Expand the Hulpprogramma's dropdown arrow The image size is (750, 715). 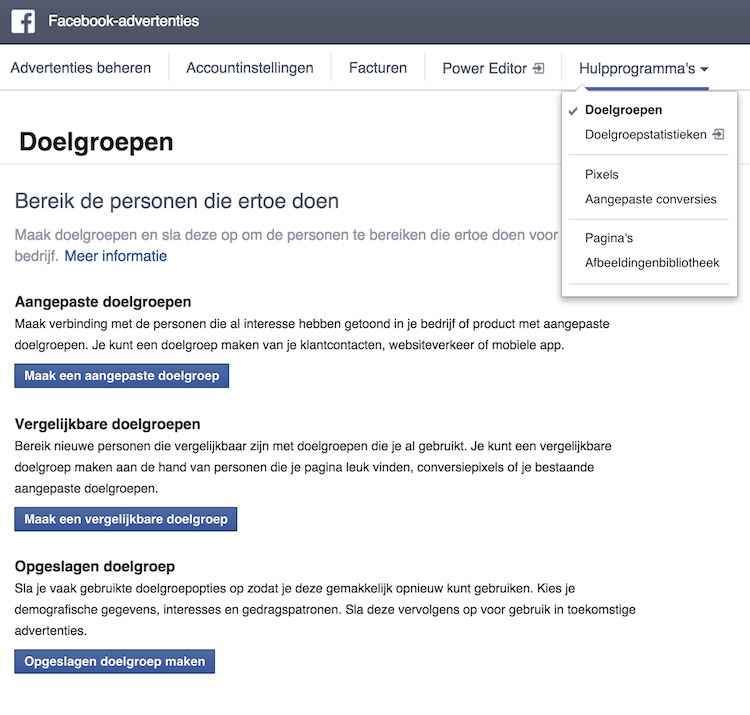point(704,69)
